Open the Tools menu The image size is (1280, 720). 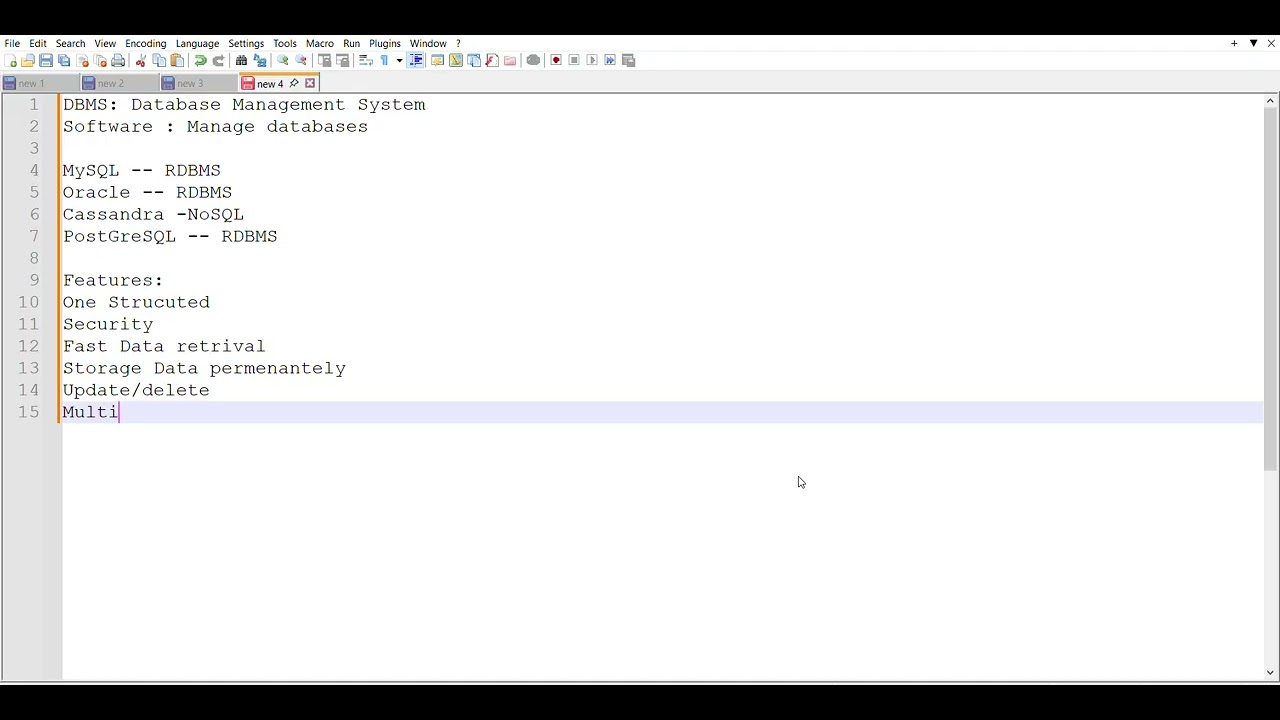[285, 43]
